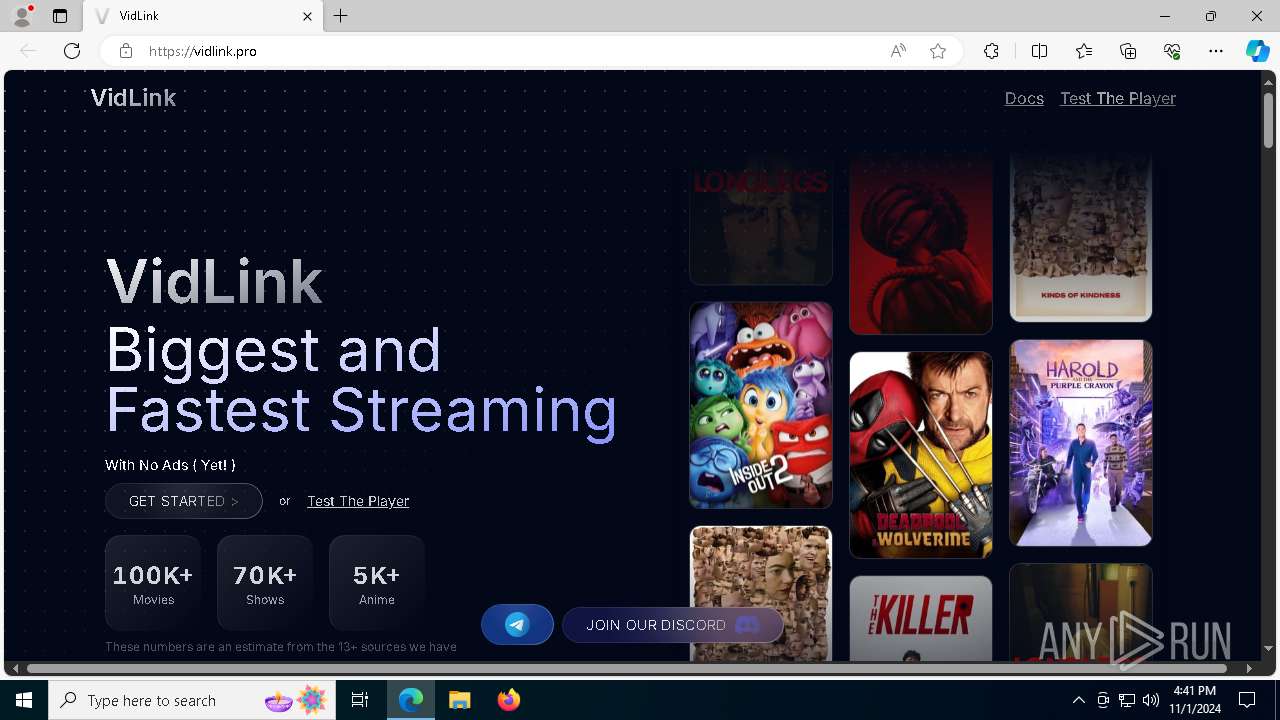Open the faces collage poster at bottom
Viewport: 1280px width, 720px height.
tap(761, 594)
